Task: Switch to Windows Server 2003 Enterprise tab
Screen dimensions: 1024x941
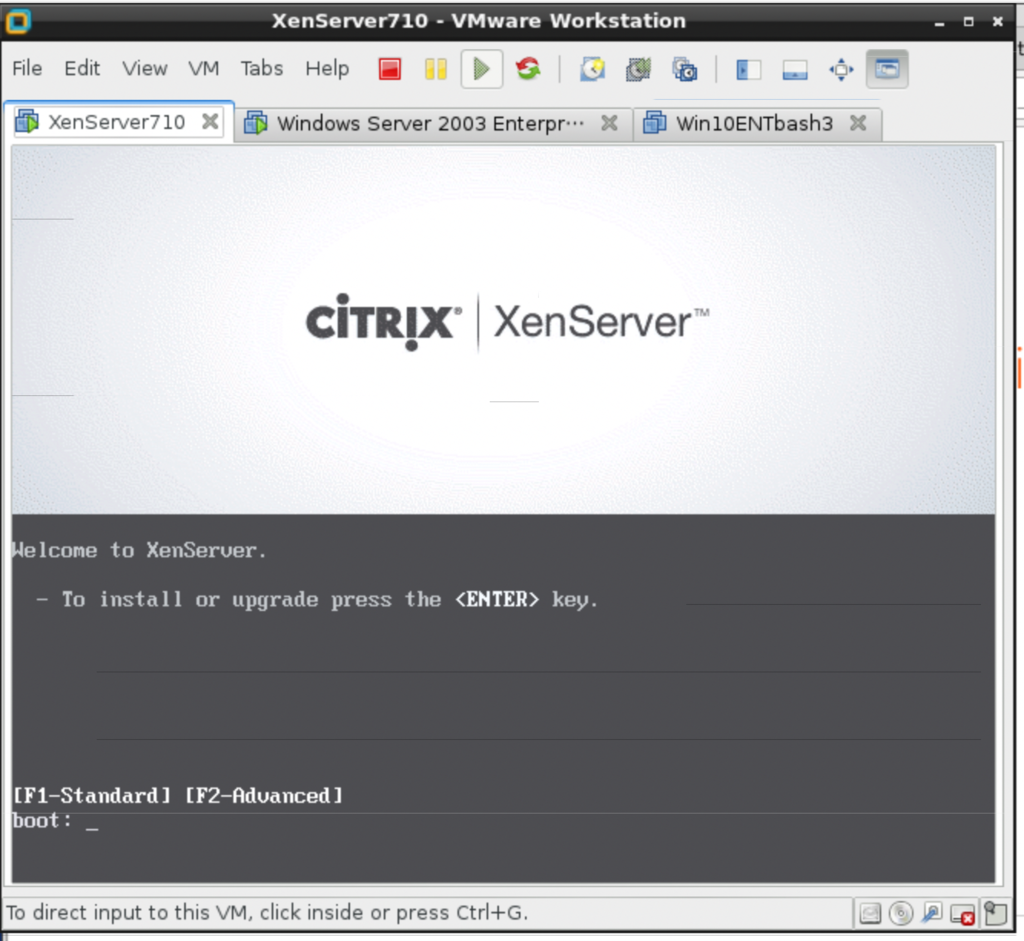Action: [x=430, y=123]
